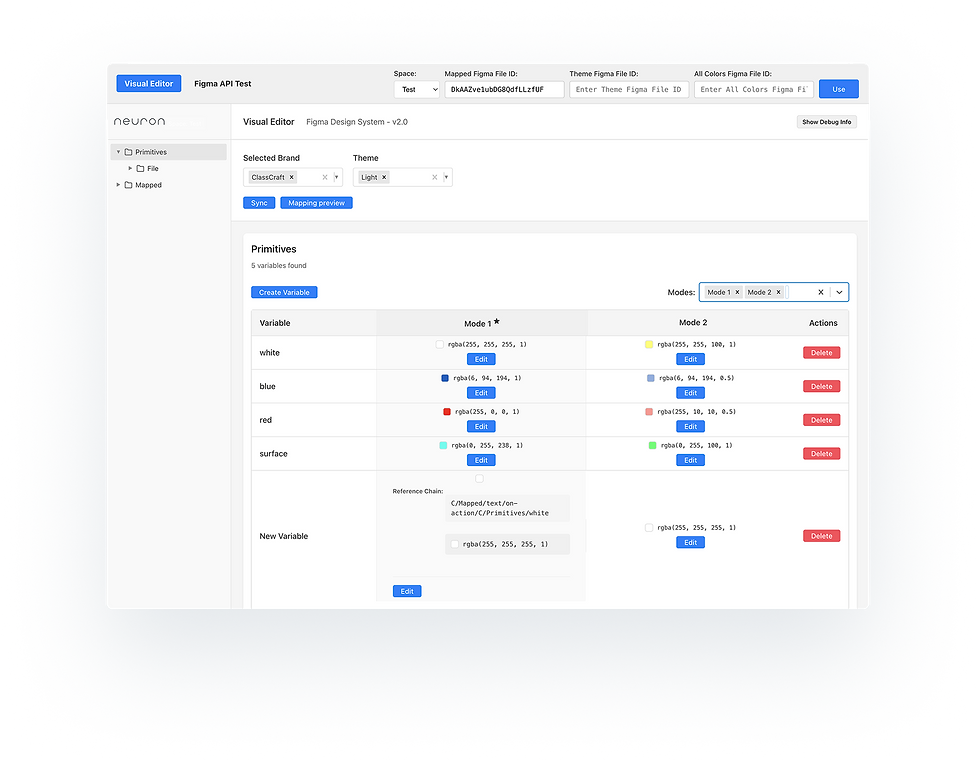Viewport: 976px width, 760px height.
Task: Remove the Light theme tag
Action: tap(384, 177)
